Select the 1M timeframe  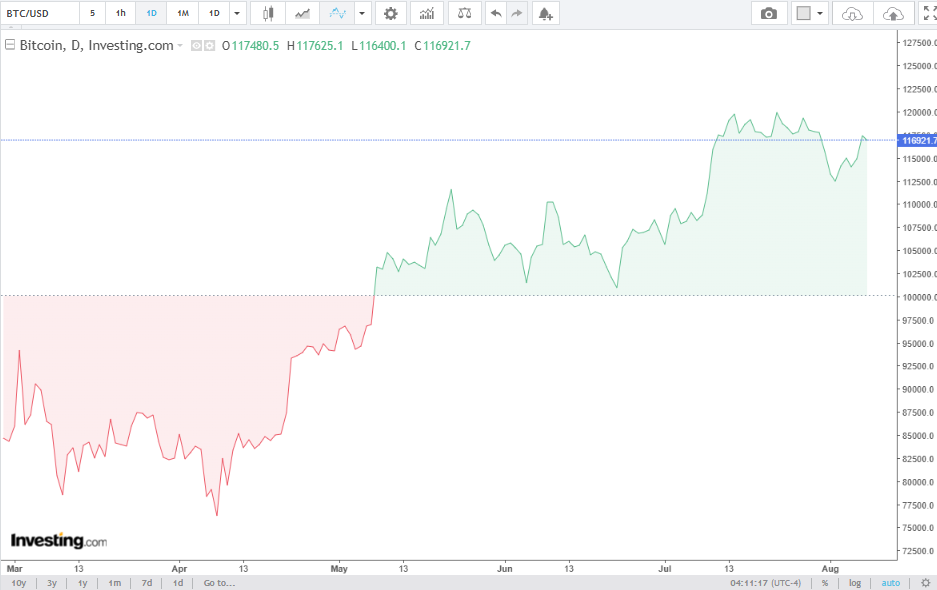tap(180, 13)
